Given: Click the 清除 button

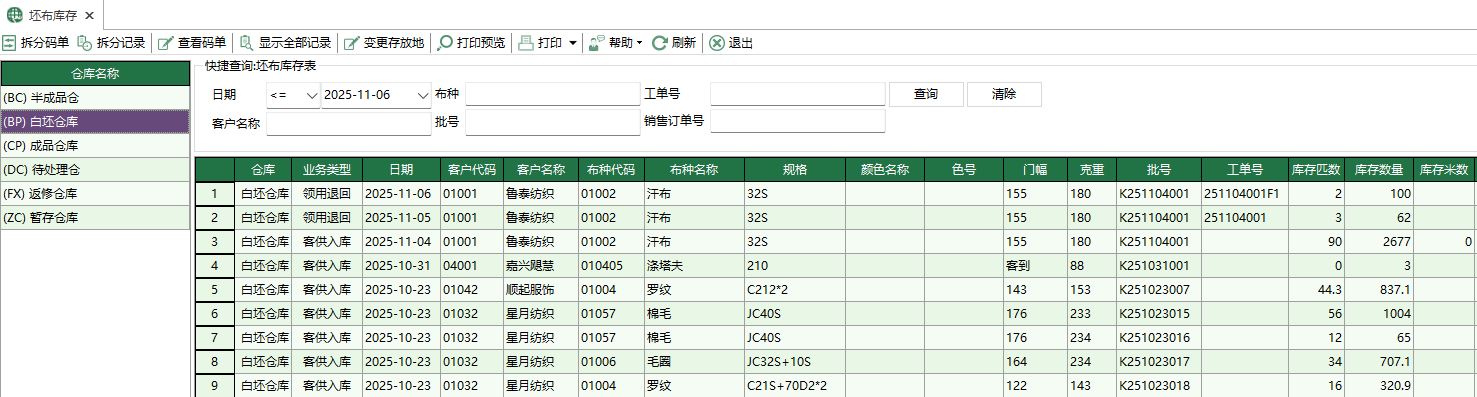Looking at the screenshot, I should 1004,94.
